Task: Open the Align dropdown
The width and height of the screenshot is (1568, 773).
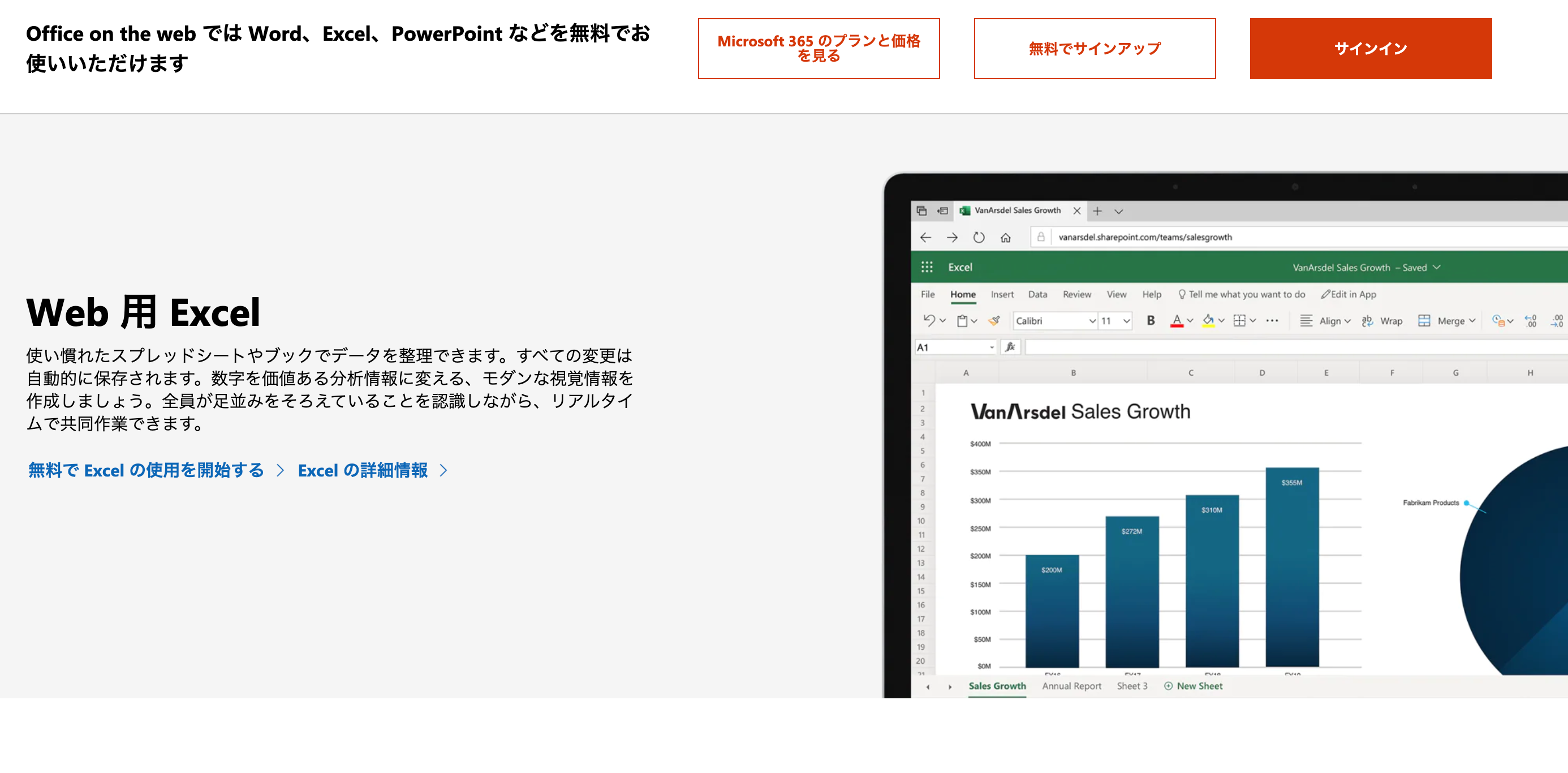Action: coord(1325,320)
